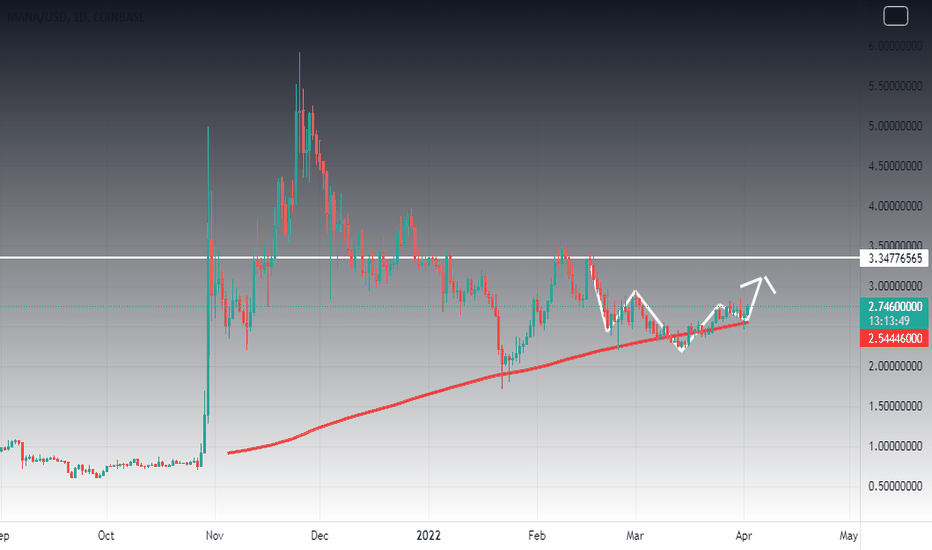Screen dimensions: 932x550
Task: Click the 6.00000000 price axis label
Action: [895, 46]
